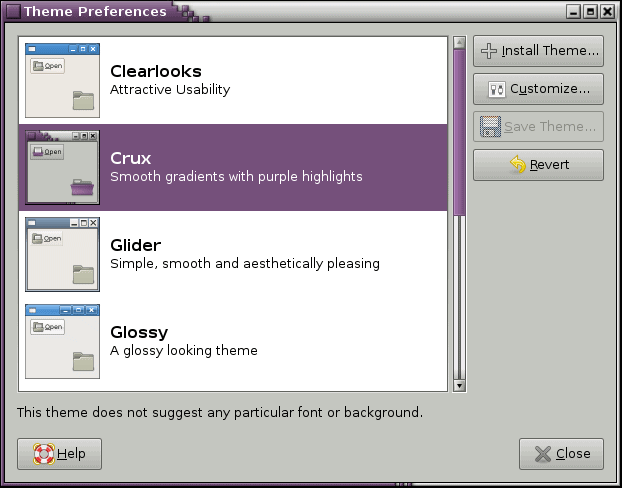Click the lifebuoy Help icon

tap(43, 454)
